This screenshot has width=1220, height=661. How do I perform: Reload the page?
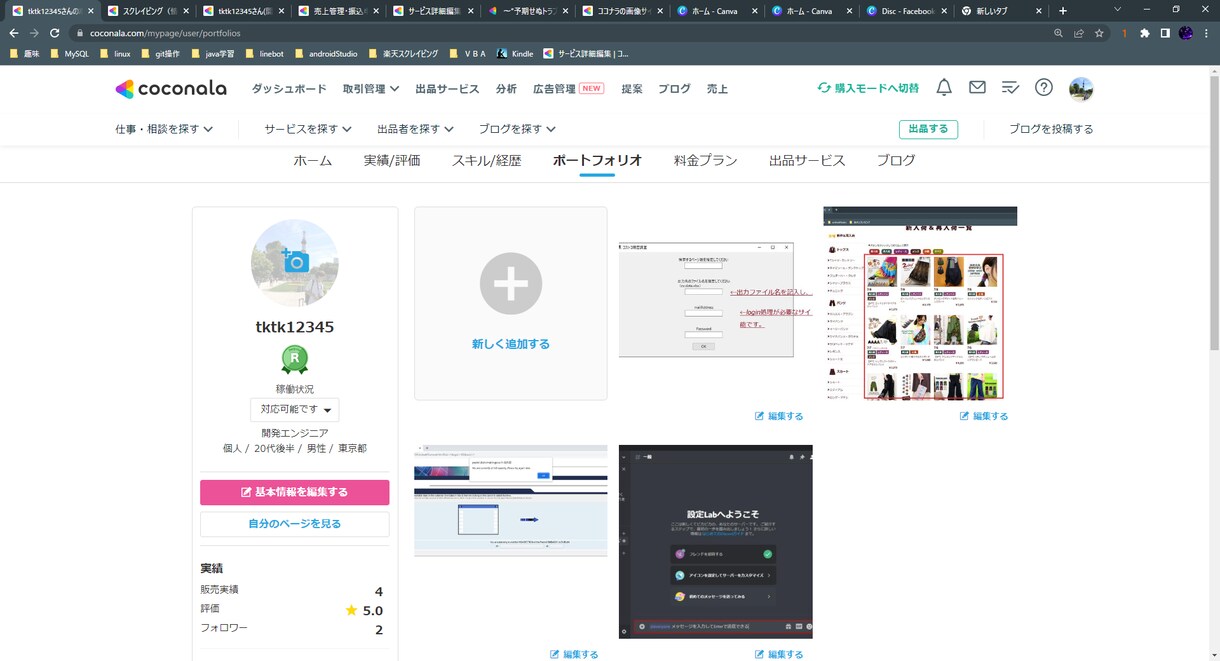(x=55, y=33)
